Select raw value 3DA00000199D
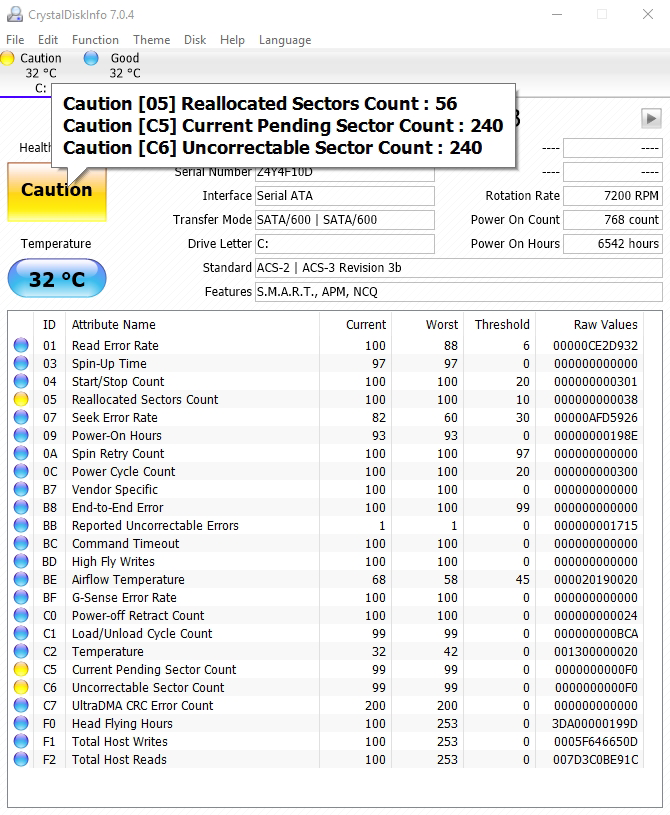The image size is (670, 815). click(595, 723)
